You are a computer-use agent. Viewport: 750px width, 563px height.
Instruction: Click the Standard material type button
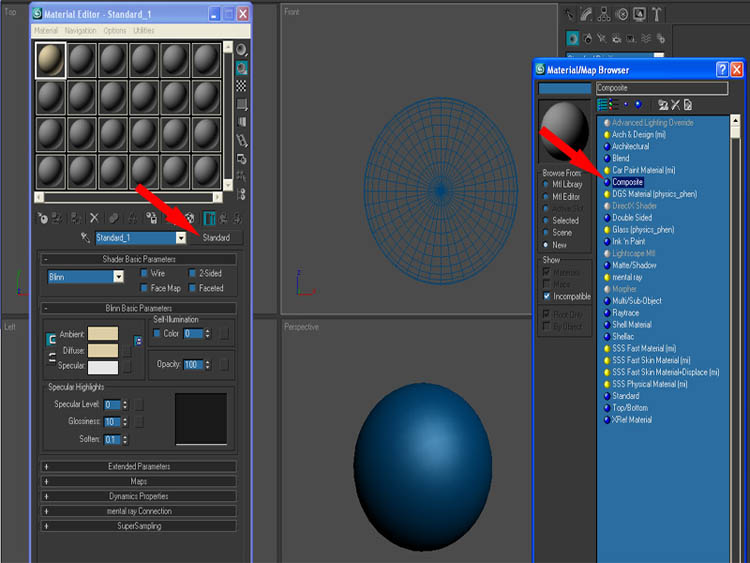click(215, 238)
